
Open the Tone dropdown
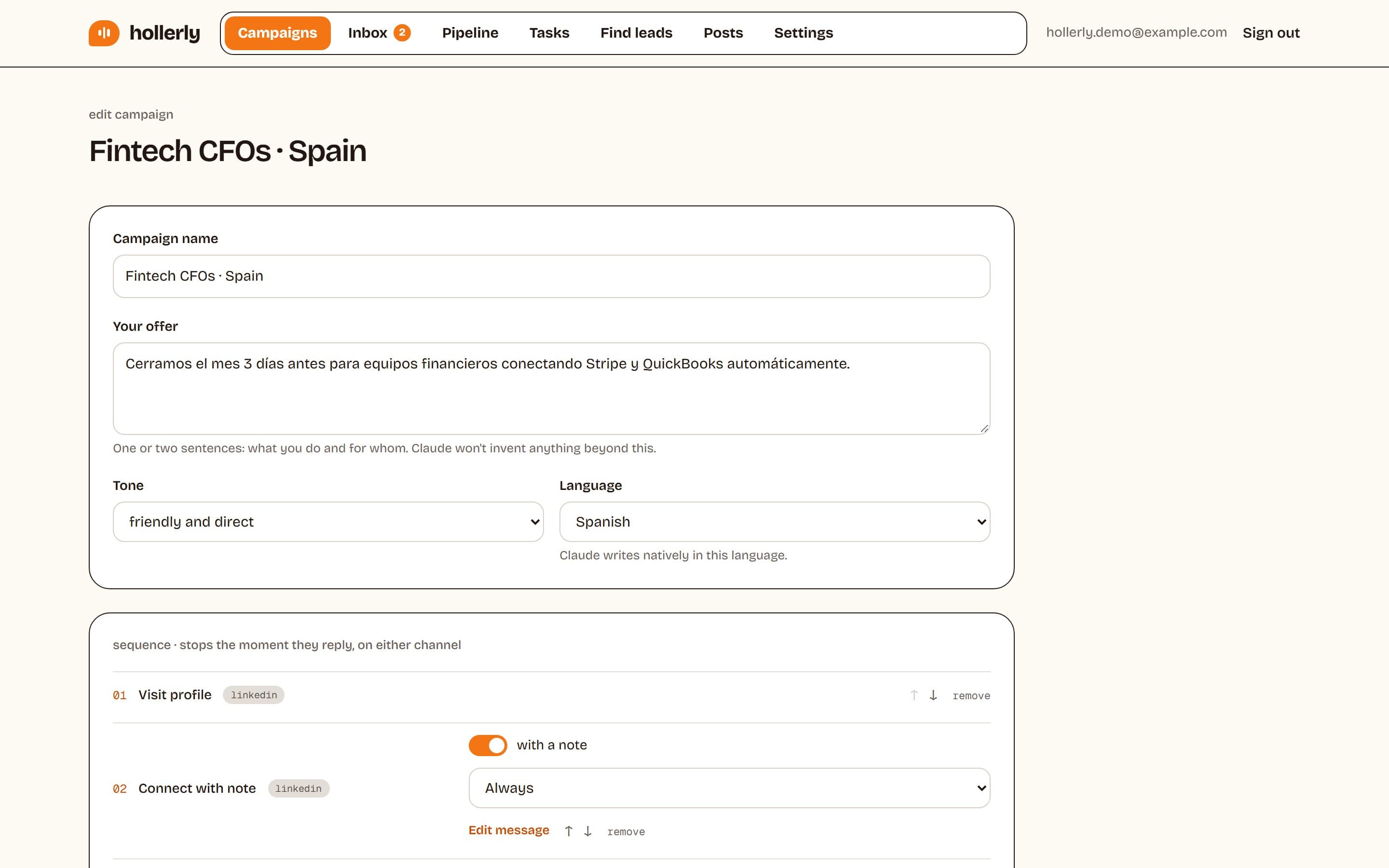(328, 521)
